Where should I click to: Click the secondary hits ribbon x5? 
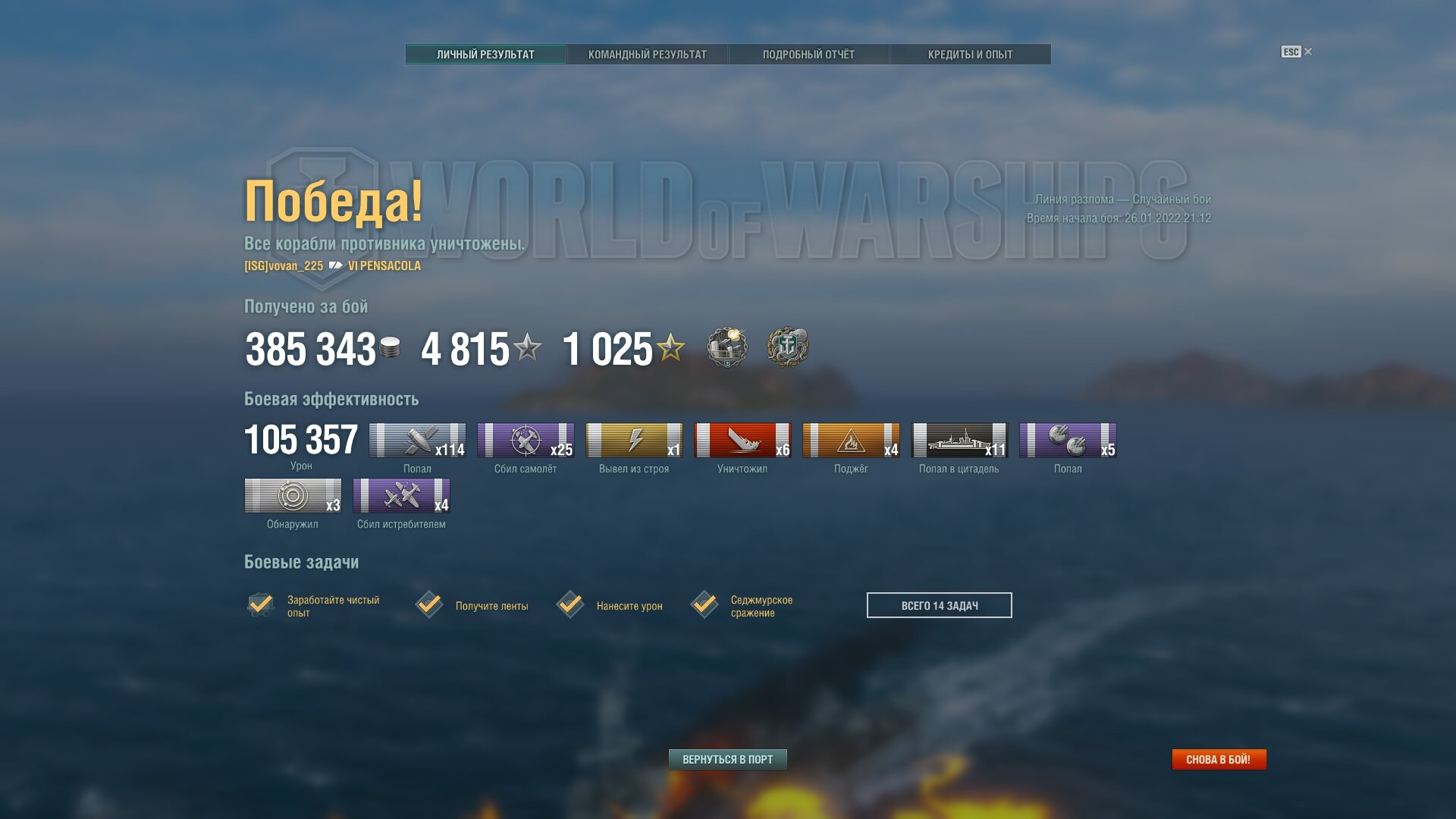[x=1068, y=440]
